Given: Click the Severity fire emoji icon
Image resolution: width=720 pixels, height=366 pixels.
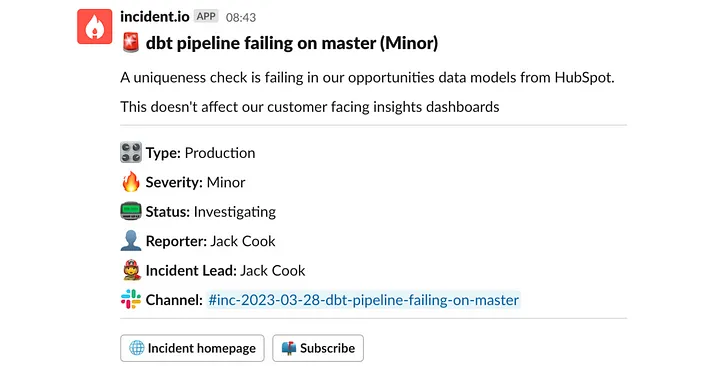Looking at the screenshot, I should [x=131, y=182].
